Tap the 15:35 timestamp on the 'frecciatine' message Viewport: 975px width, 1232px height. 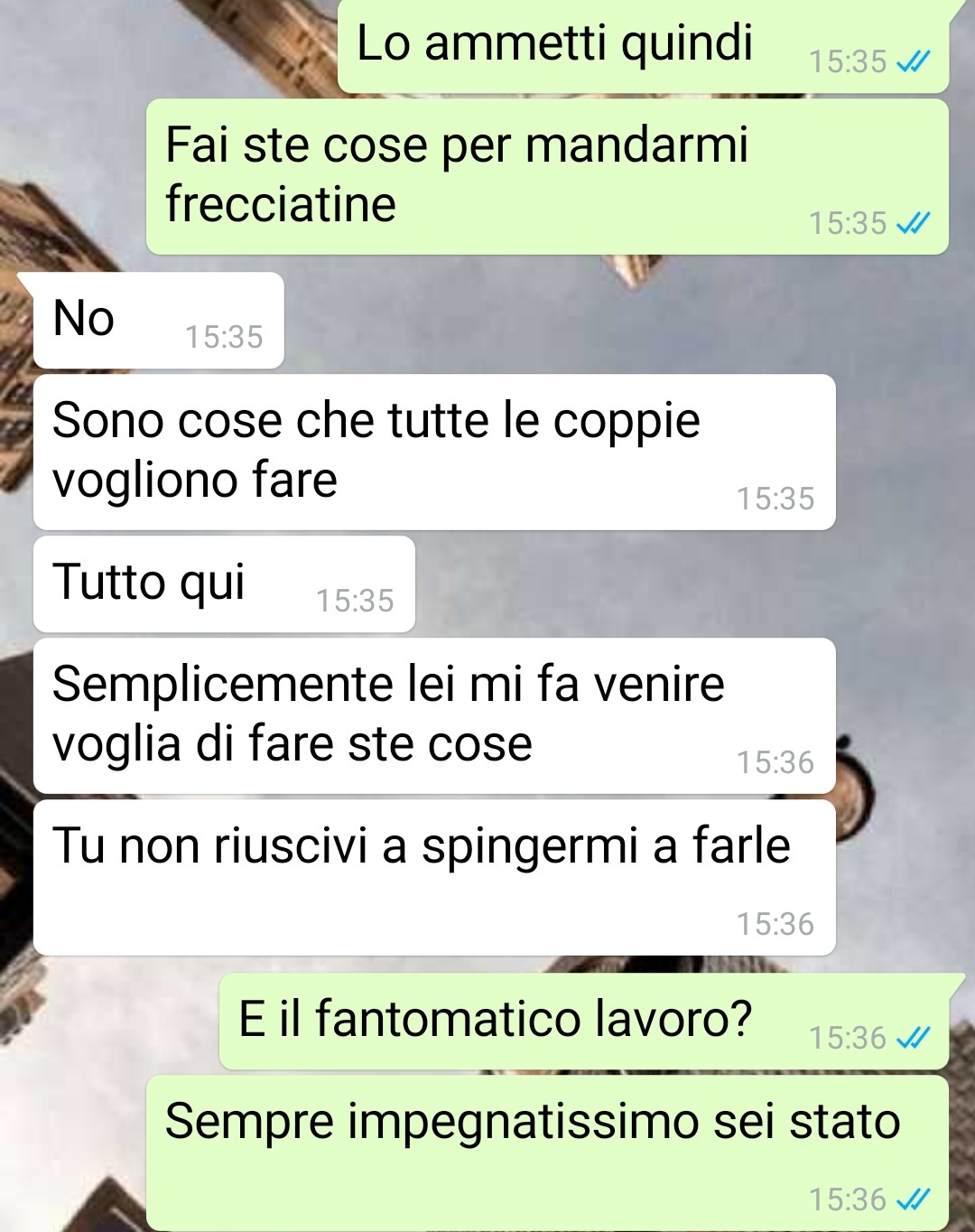(x=848, y=223)
